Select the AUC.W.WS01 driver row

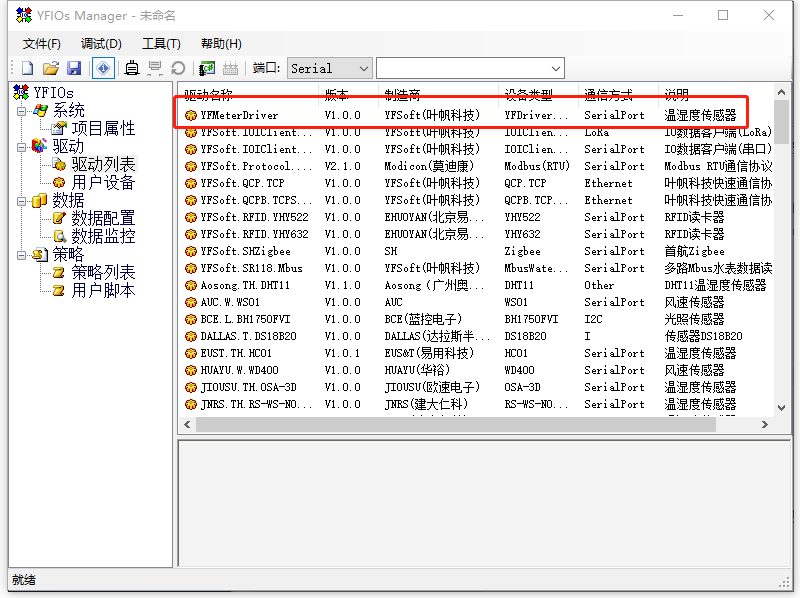[477, 302]
